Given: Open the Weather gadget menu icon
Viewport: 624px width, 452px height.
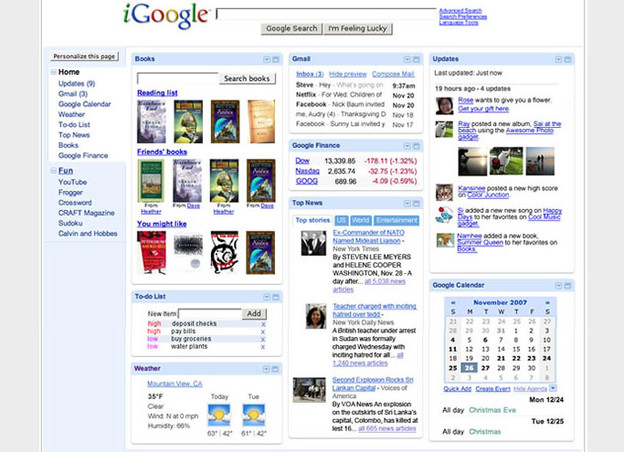Looking at the screenshot, I should point(266,369).
